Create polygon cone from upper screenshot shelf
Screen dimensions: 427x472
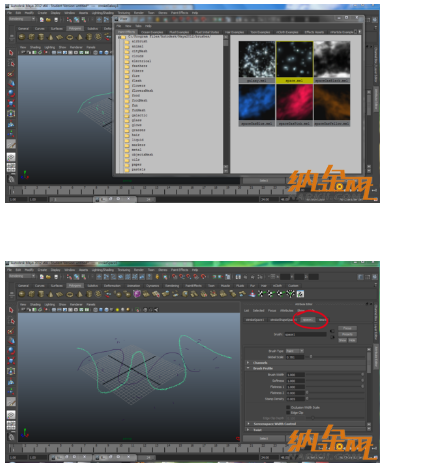coord(51,37)
